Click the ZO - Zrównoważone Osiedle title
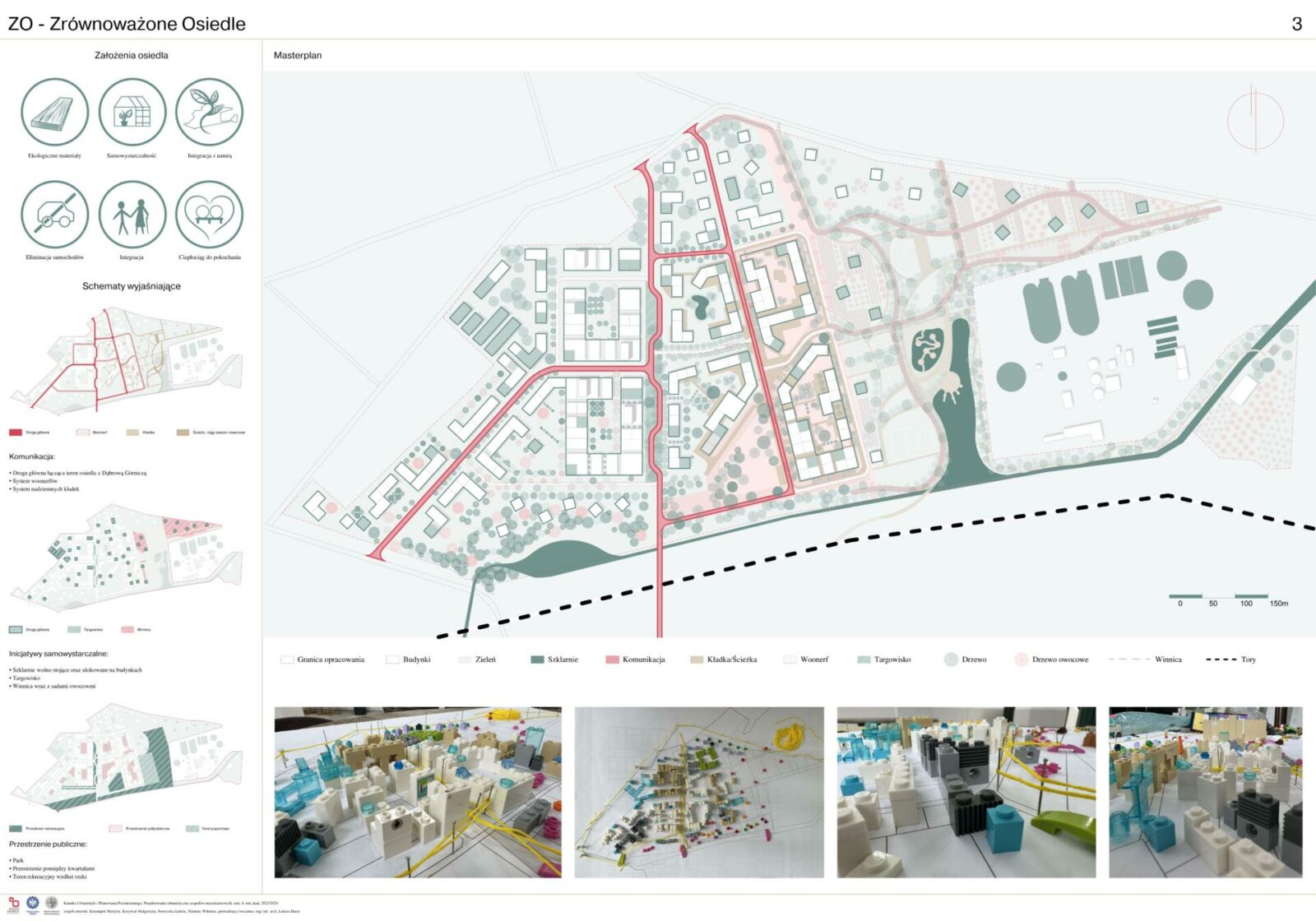Viewport: 1316px width, 921px height. point(127,24)
